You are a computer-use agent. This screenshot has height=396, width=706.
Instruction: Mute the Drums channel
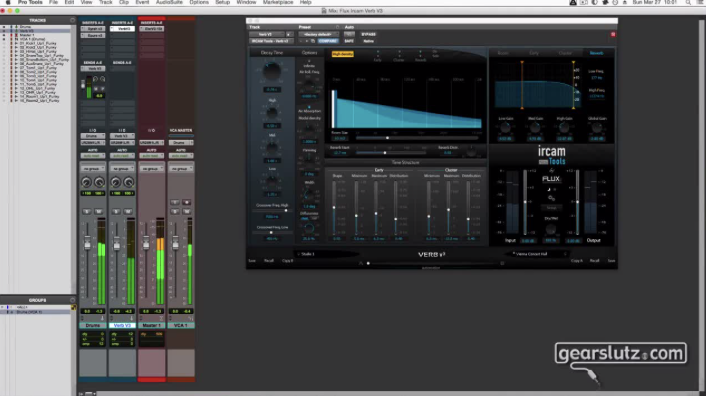(99, 212)
